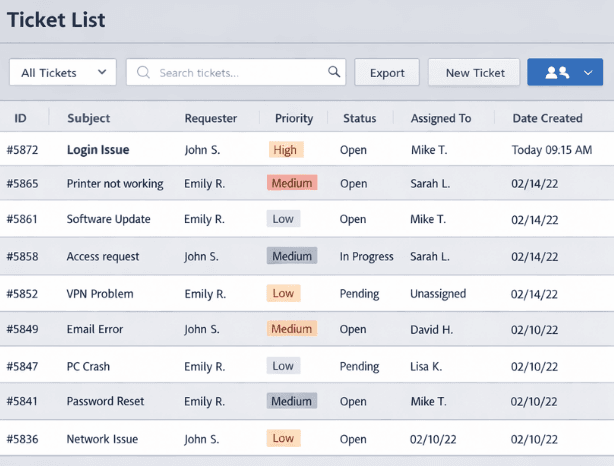614x466 pixels.
Task: Expand the blue users button chevron
Action: (589, 72)
